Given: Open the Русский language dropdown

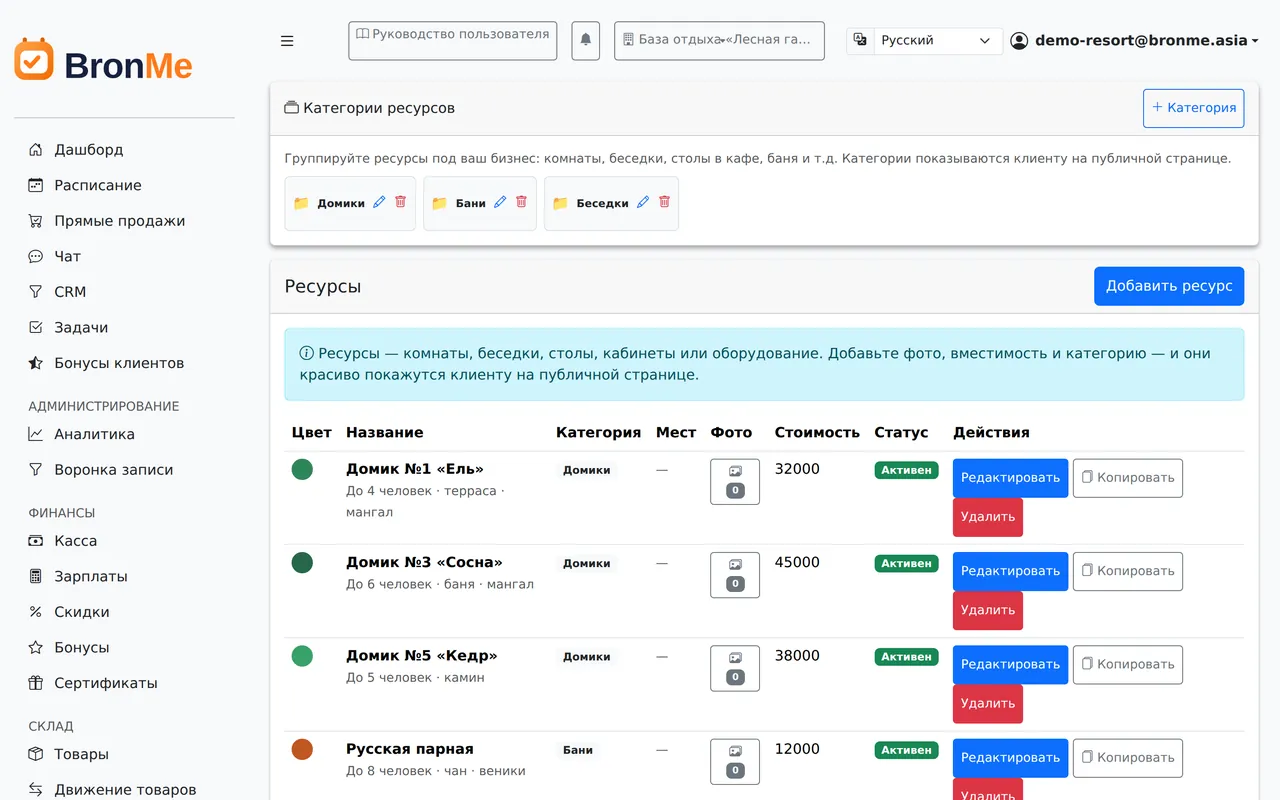Looking at the screenshot, I should (937, 41).
